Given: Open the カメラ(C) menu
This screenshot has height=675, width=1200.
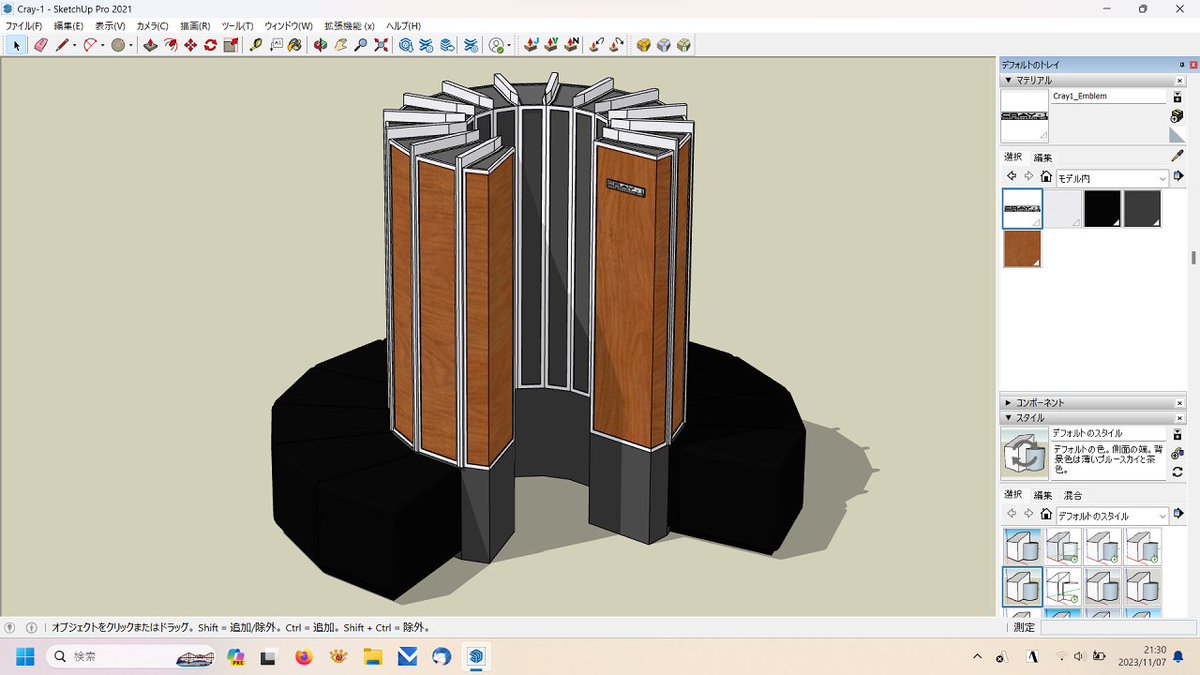Looking at the screenshot, I should [x=152, y=25].
